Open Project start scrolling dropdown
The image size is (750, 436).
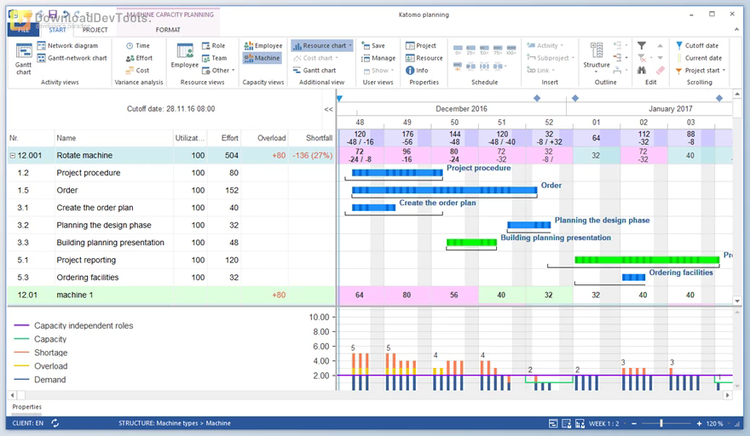pos(701,70)
